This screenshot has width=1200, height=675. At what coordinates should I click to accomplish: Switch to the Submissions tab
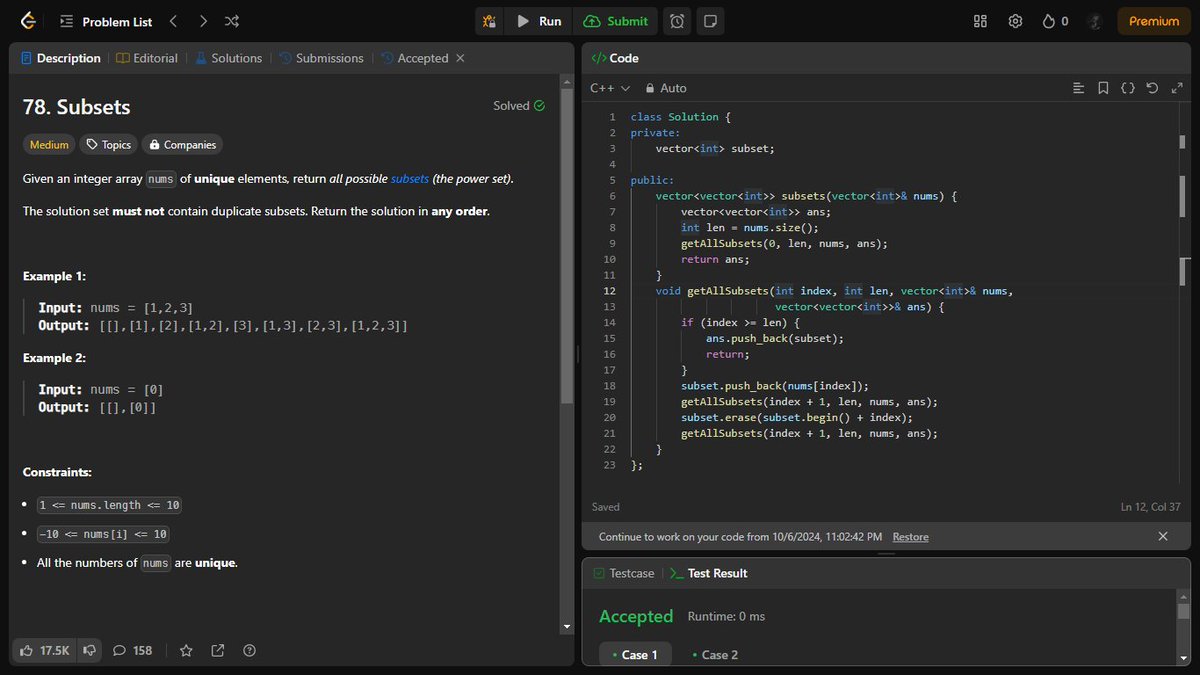pyautogui.click(x=321, y=58)
